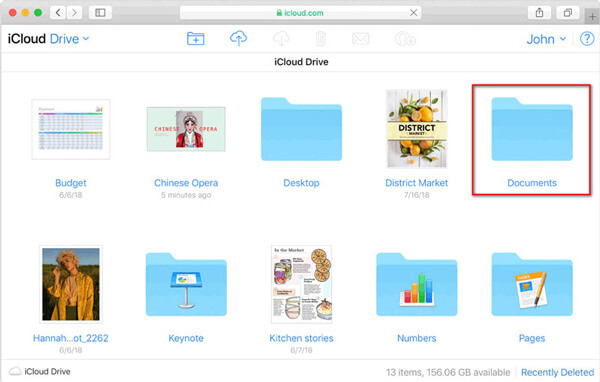Select the Hannah photo thumbnail

[71, 284]
